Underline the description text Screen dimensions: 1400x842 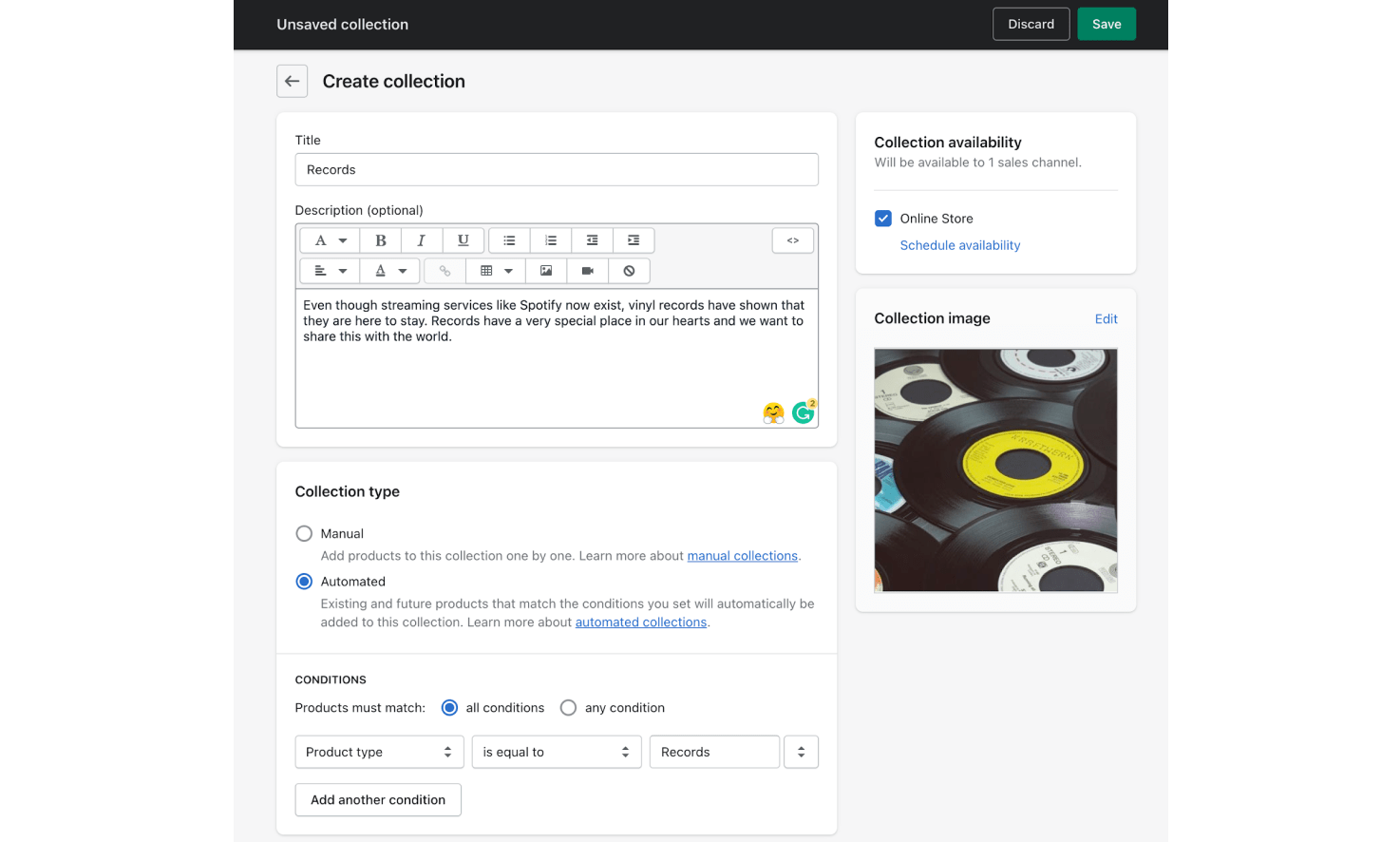click(464, 239)
